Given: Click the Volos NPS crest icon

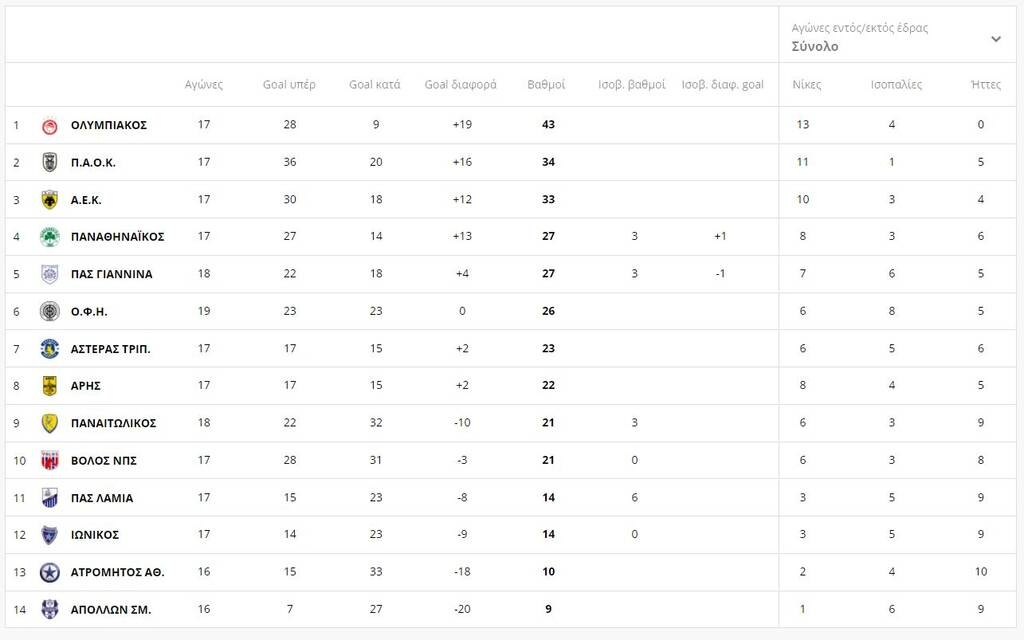Looking at the screenshot, I should click(49, 460).
